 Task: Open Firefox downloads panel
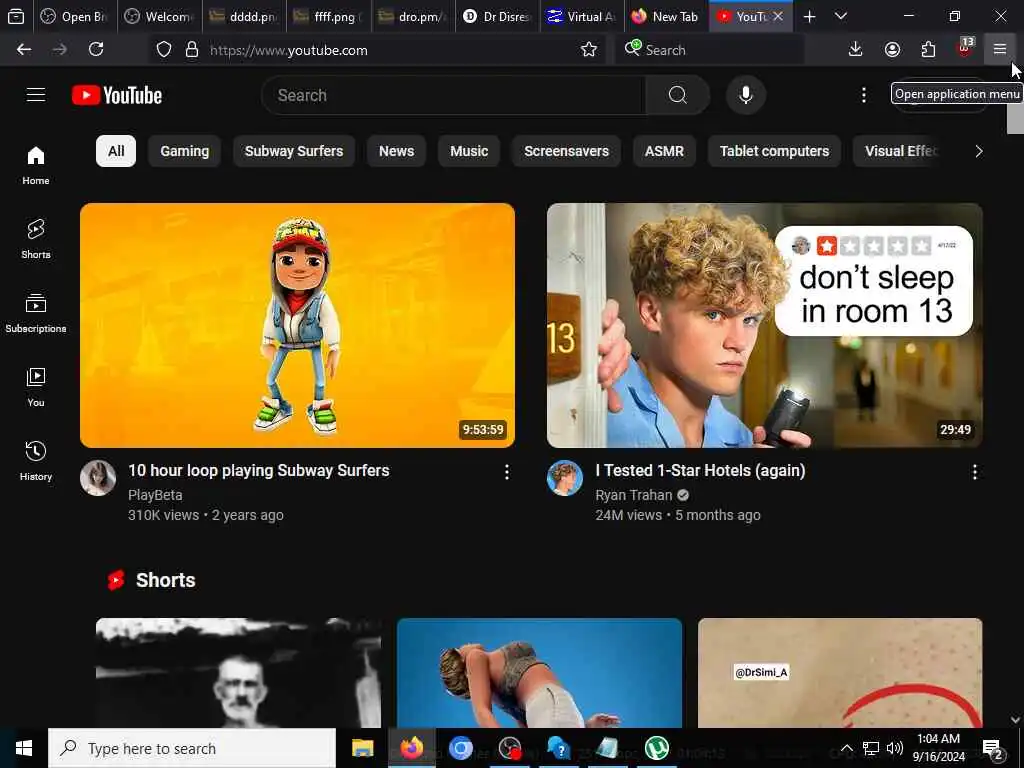pos(855,50)
